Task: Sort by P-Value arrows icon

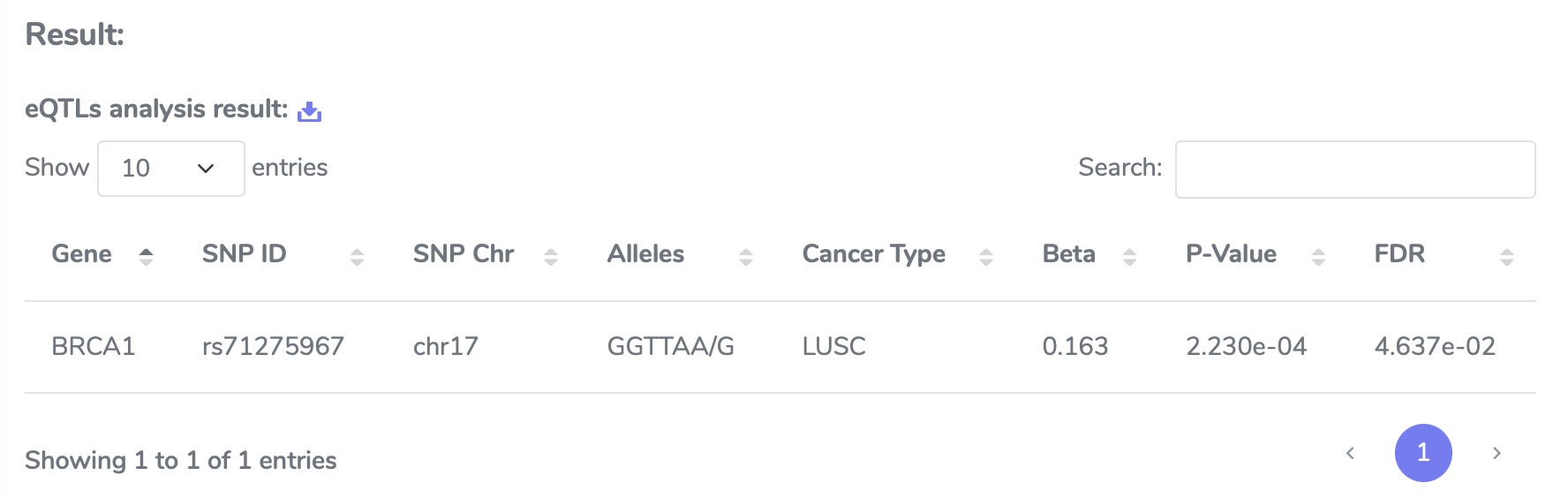Action: [1318, 256]
